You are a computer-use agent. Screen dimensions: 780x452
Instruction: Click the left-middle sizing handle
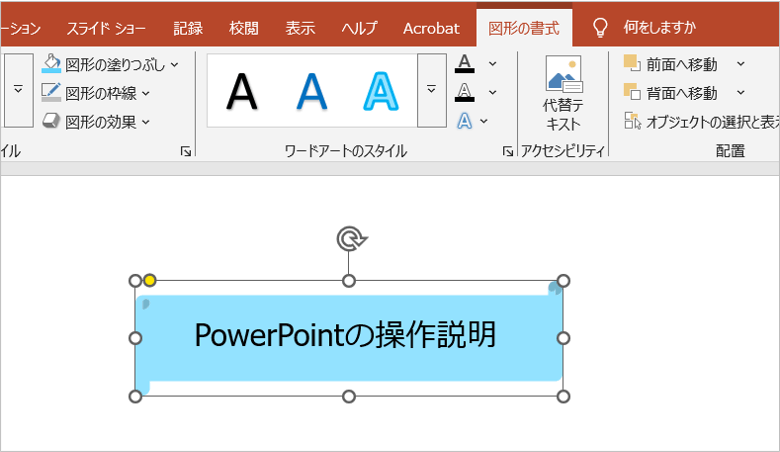click(x=135, y=338)
